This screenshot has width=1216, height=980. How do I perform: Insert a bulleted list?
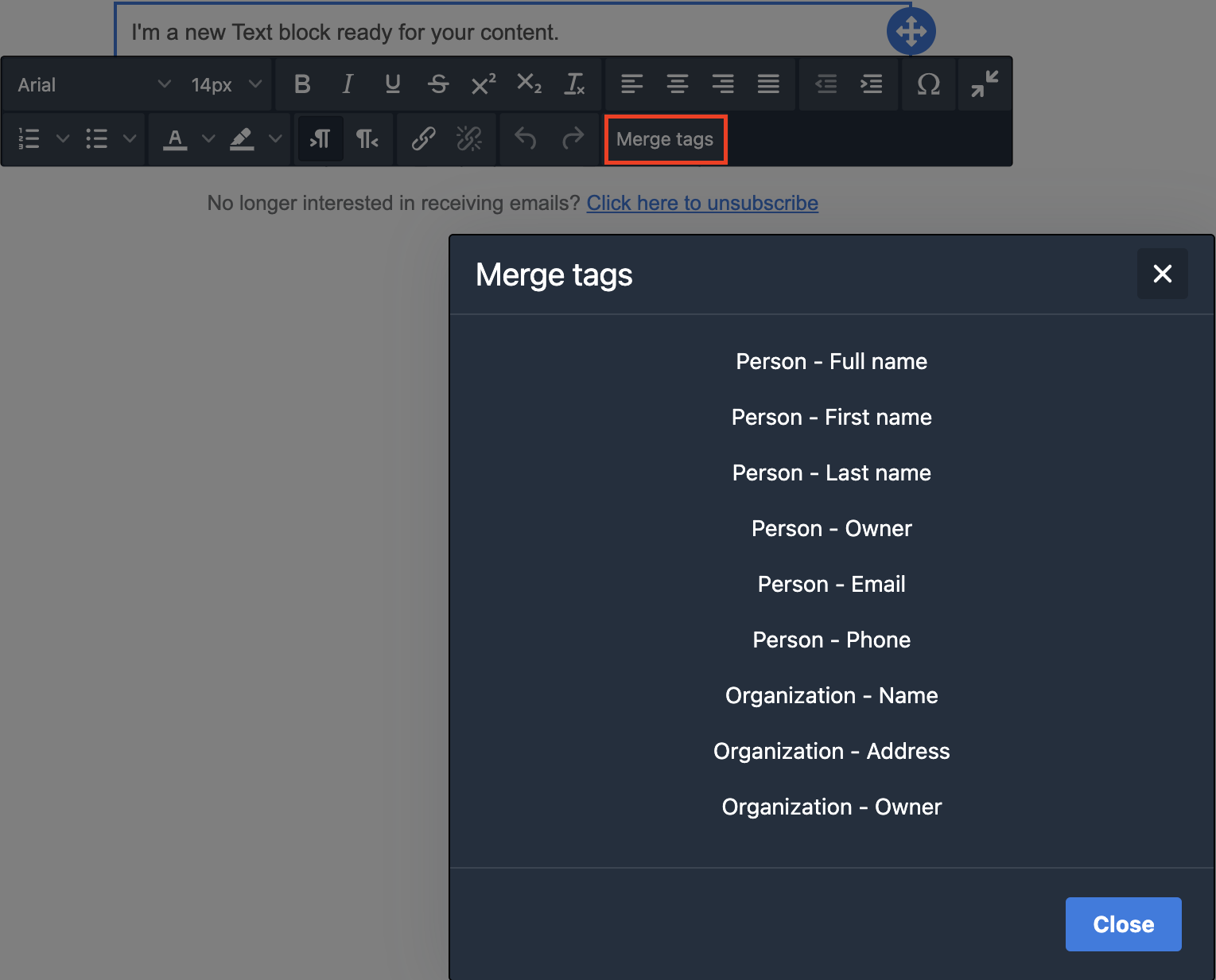coord(97,139)
